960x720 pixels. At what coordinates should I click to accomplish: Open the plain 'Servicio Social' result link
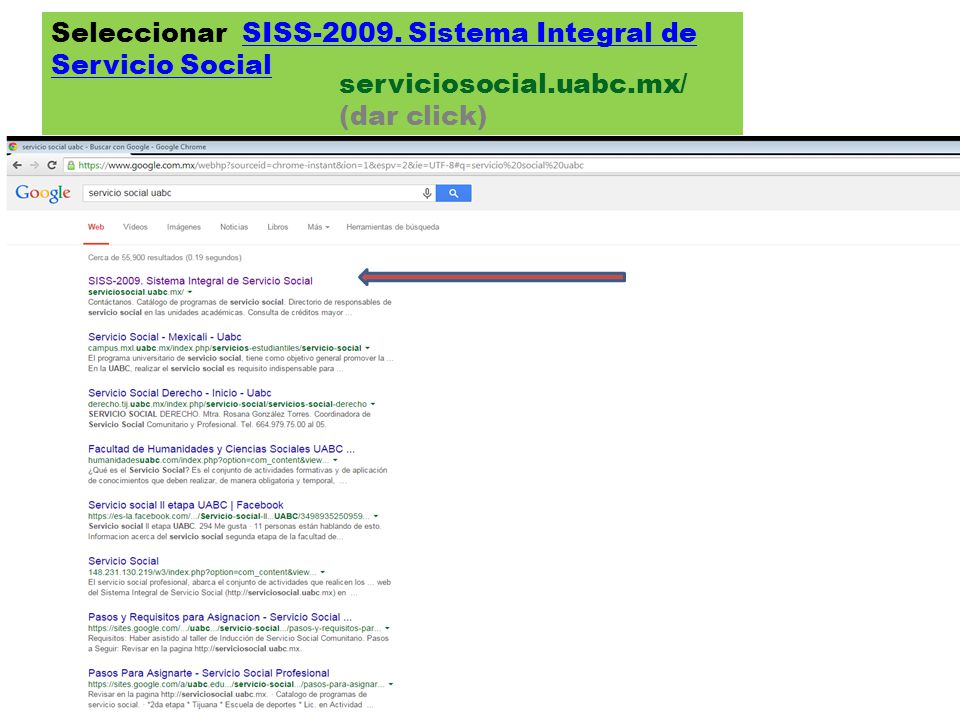pos(123,561)
